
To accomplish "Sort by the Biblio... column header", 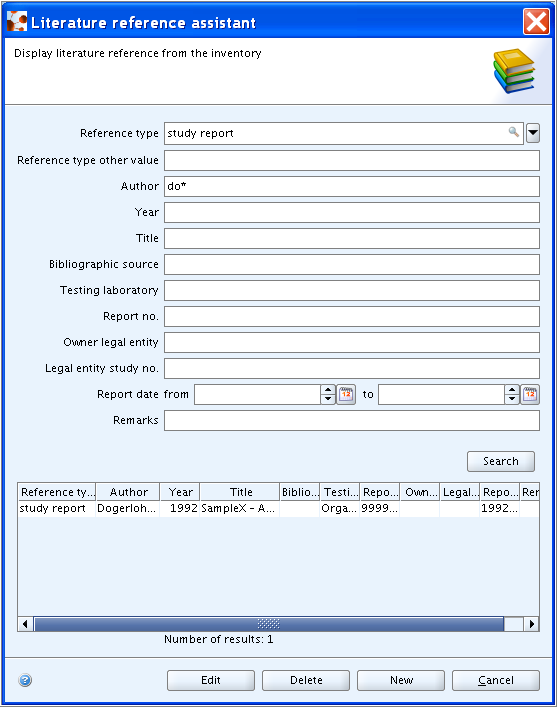I will [300, 492].
